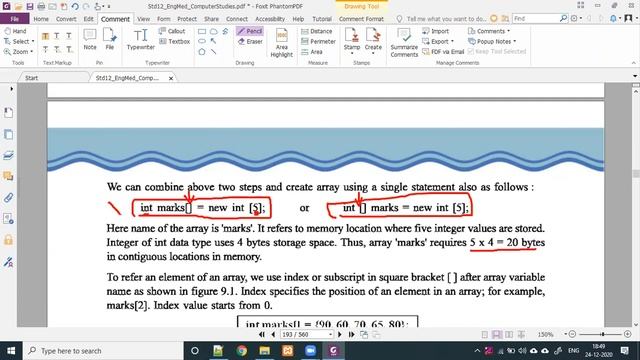
Task: Go to the next page
Action: click(x=340, y=334)
